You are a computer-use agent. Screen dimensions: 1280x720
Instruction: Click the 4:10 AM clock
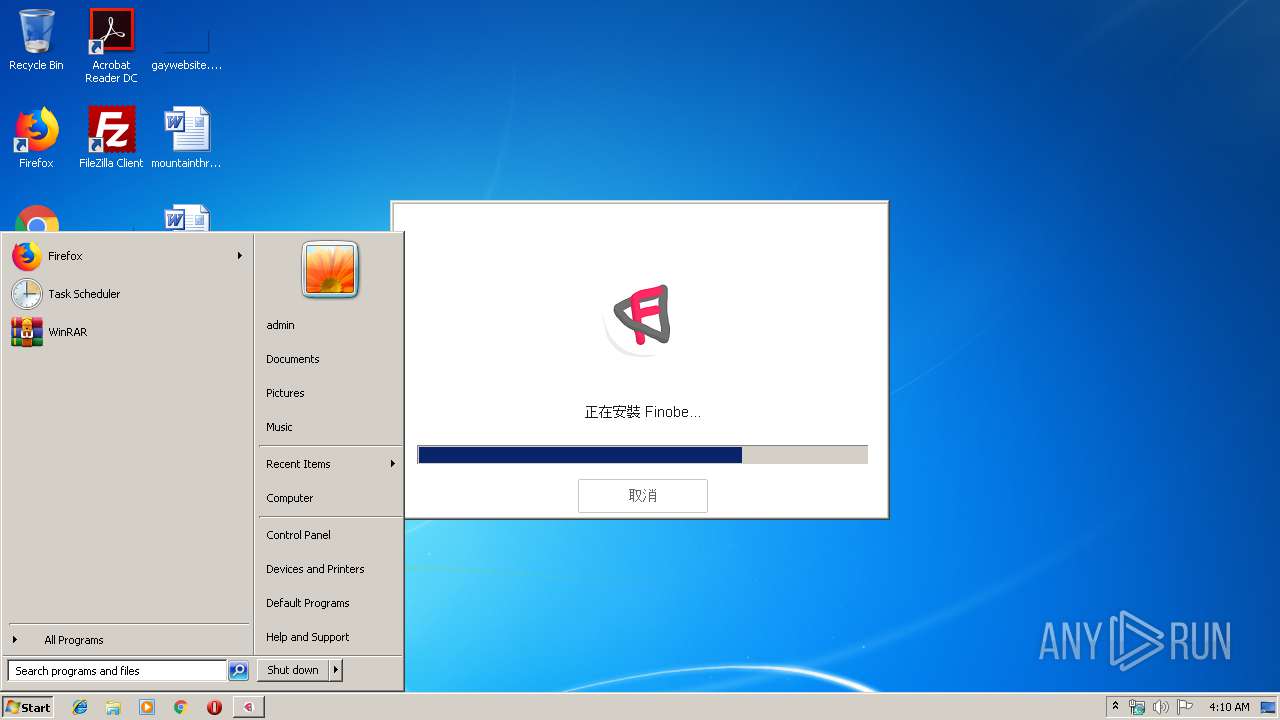[x=1229, y=707]
